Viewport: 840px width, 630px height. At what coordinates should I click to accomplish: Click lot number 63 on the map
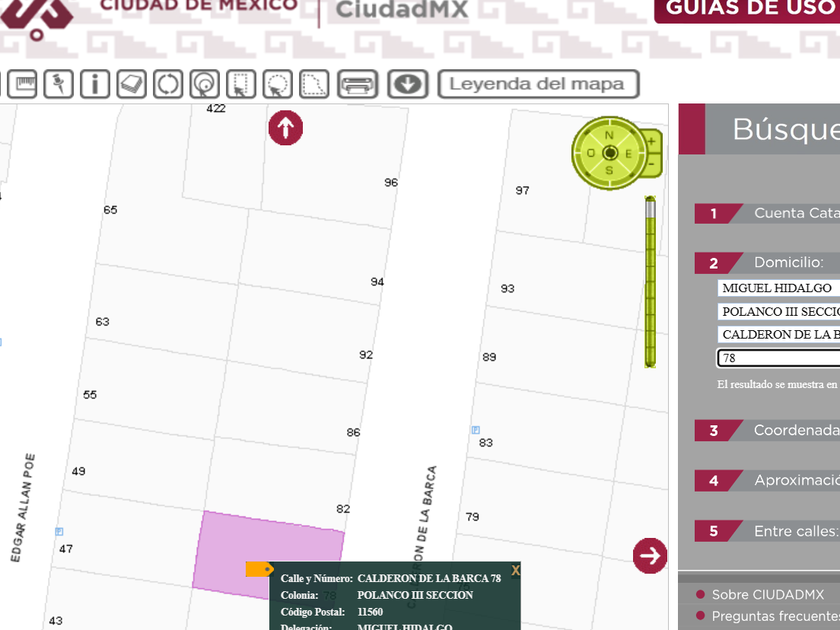[x=102, y=322]
